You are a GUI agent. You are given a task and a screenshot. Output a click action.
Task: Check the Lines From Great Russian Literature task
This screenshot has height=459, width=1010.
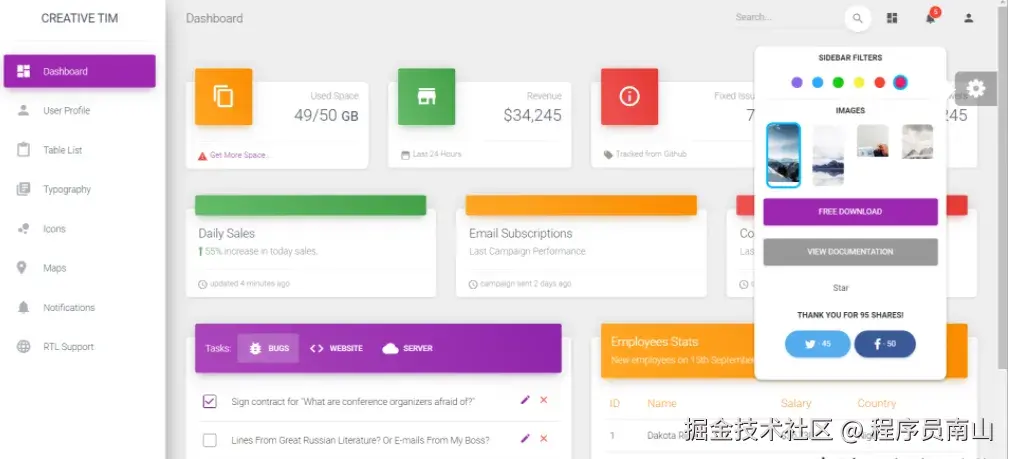209,440
